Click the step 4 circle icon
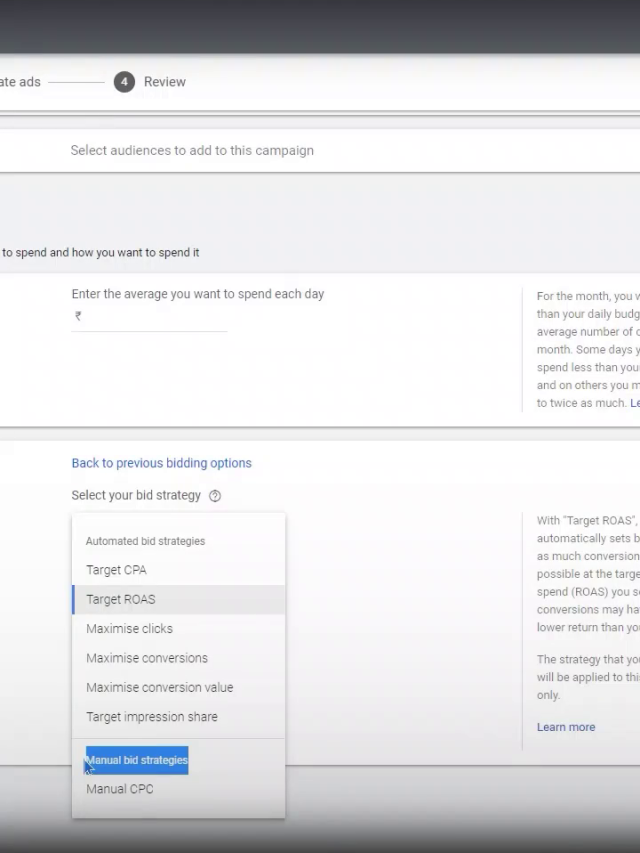 124,82
